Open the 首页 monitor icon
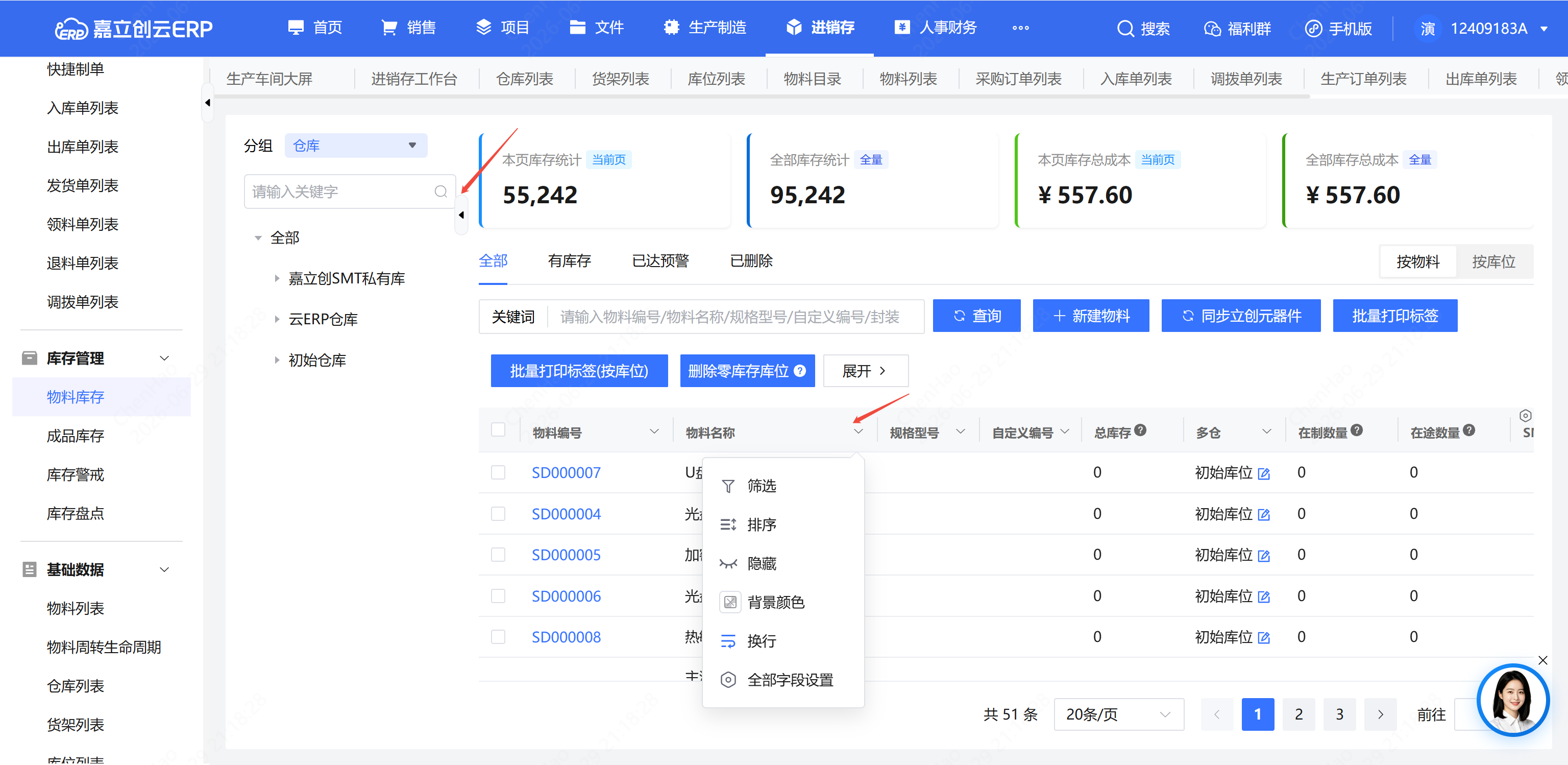Image resolution: width=1568 pixels, height=765 pixels. click(x=296, y=28)
